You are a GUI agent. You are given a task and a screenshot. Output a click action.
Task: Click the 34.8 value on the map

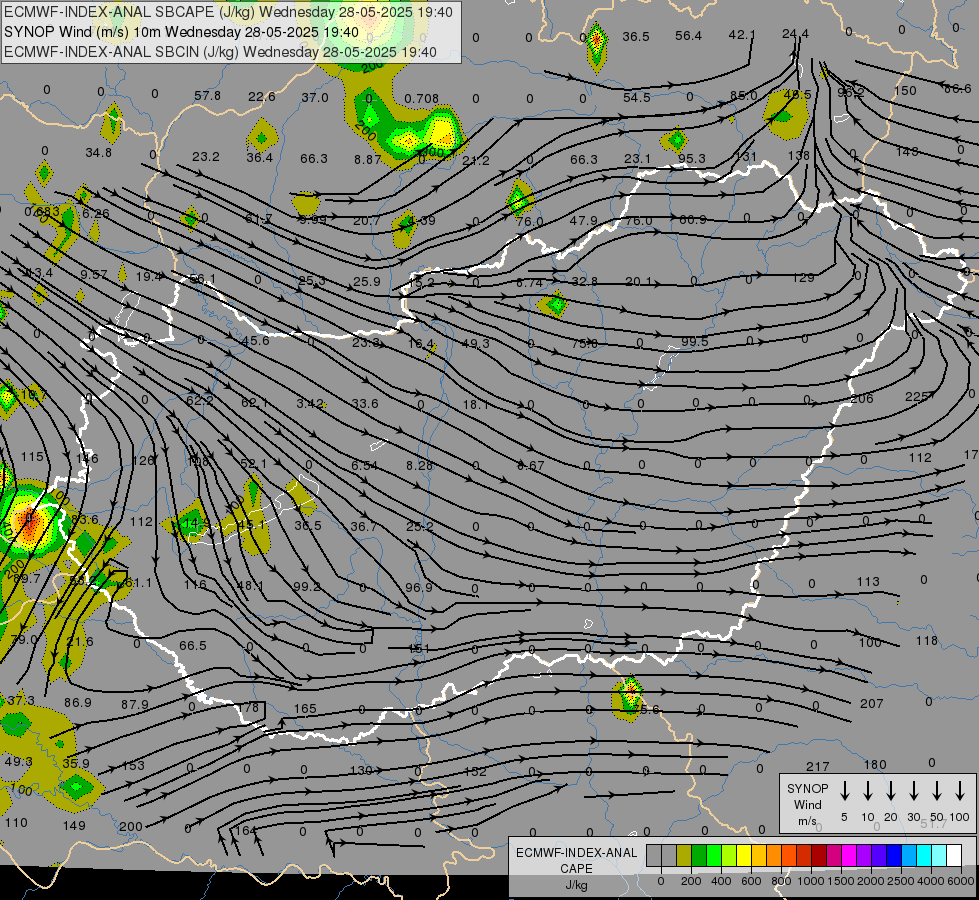[99, 152]
